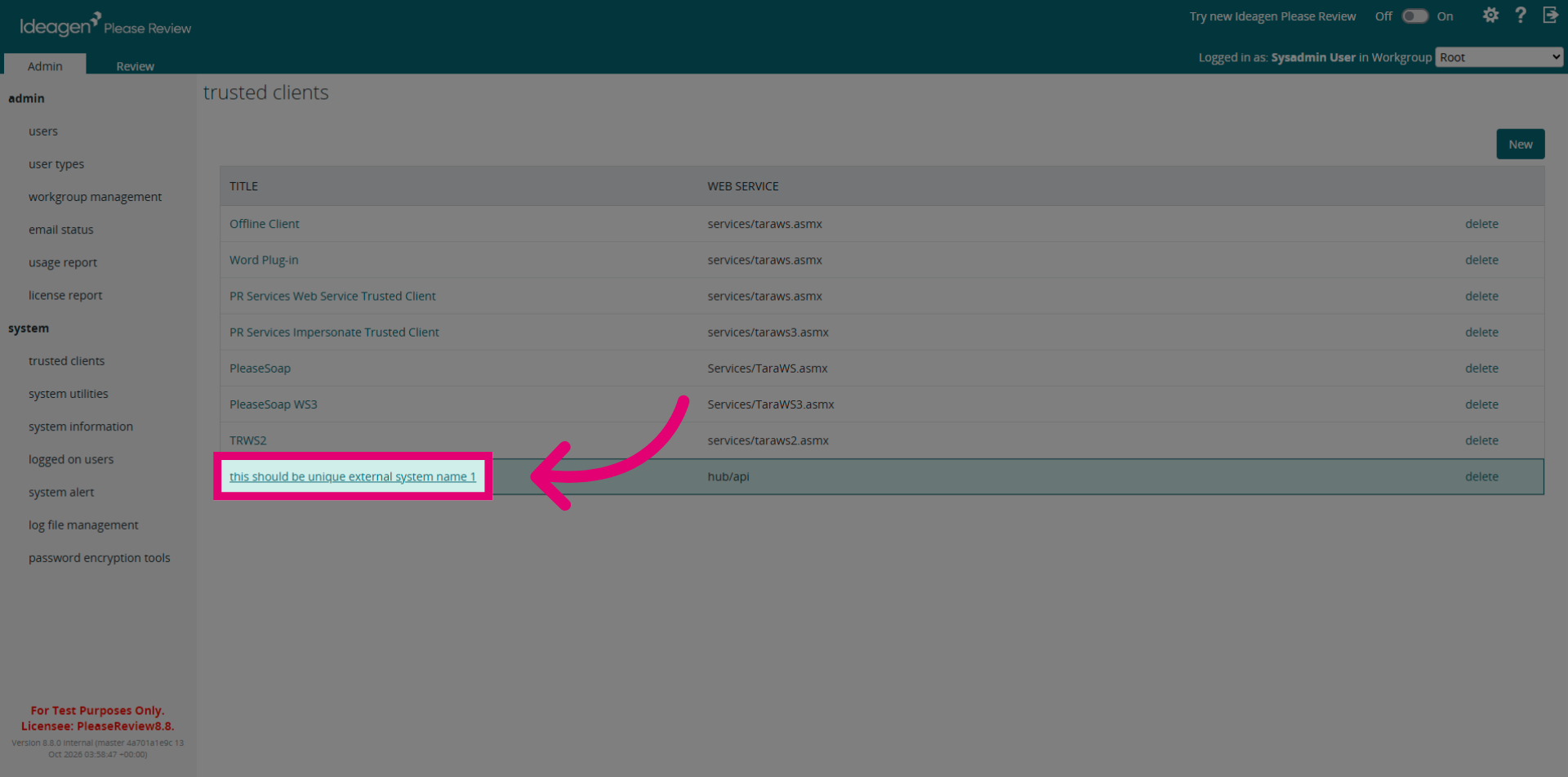This screenshot has height=777, width=1568.
Task: Open user types in sidebar
Action: (56, 164)
